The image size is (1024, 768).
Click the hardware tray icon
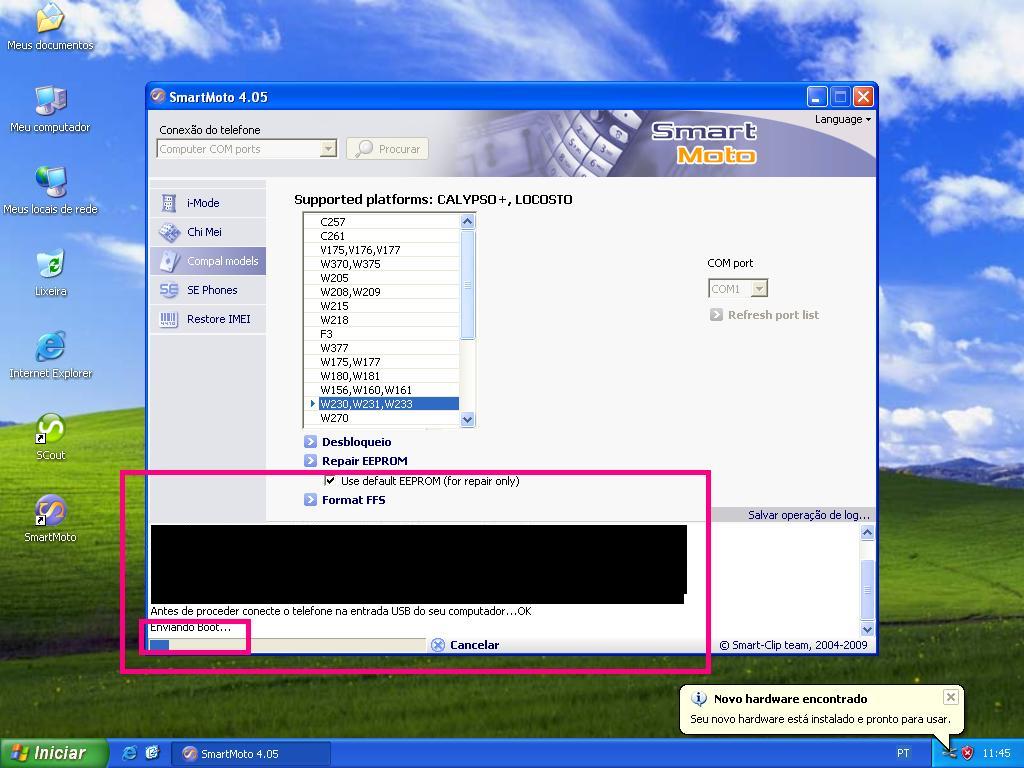click(x=950, y=753)
